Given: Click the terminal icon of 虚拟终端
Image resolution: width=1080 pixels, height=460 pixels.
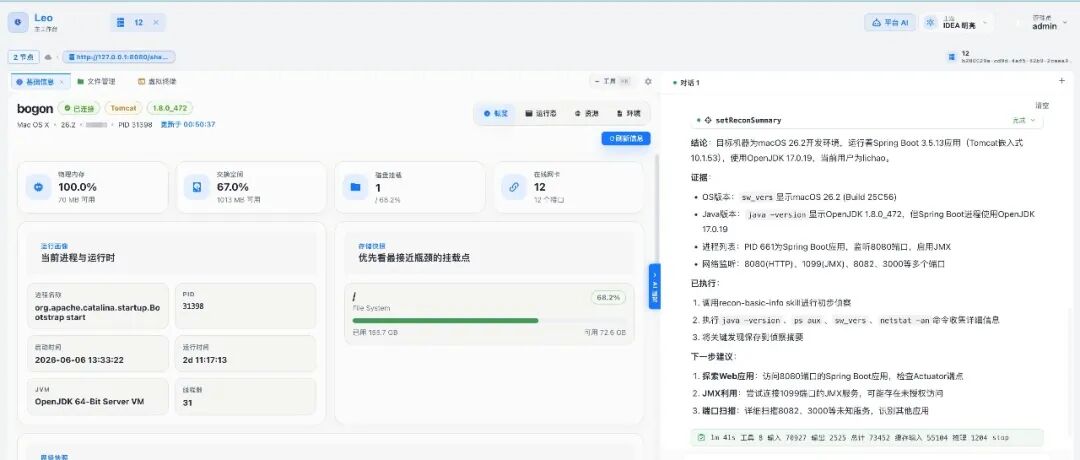Looking at the screenshot, I should (x=141, y=81).
